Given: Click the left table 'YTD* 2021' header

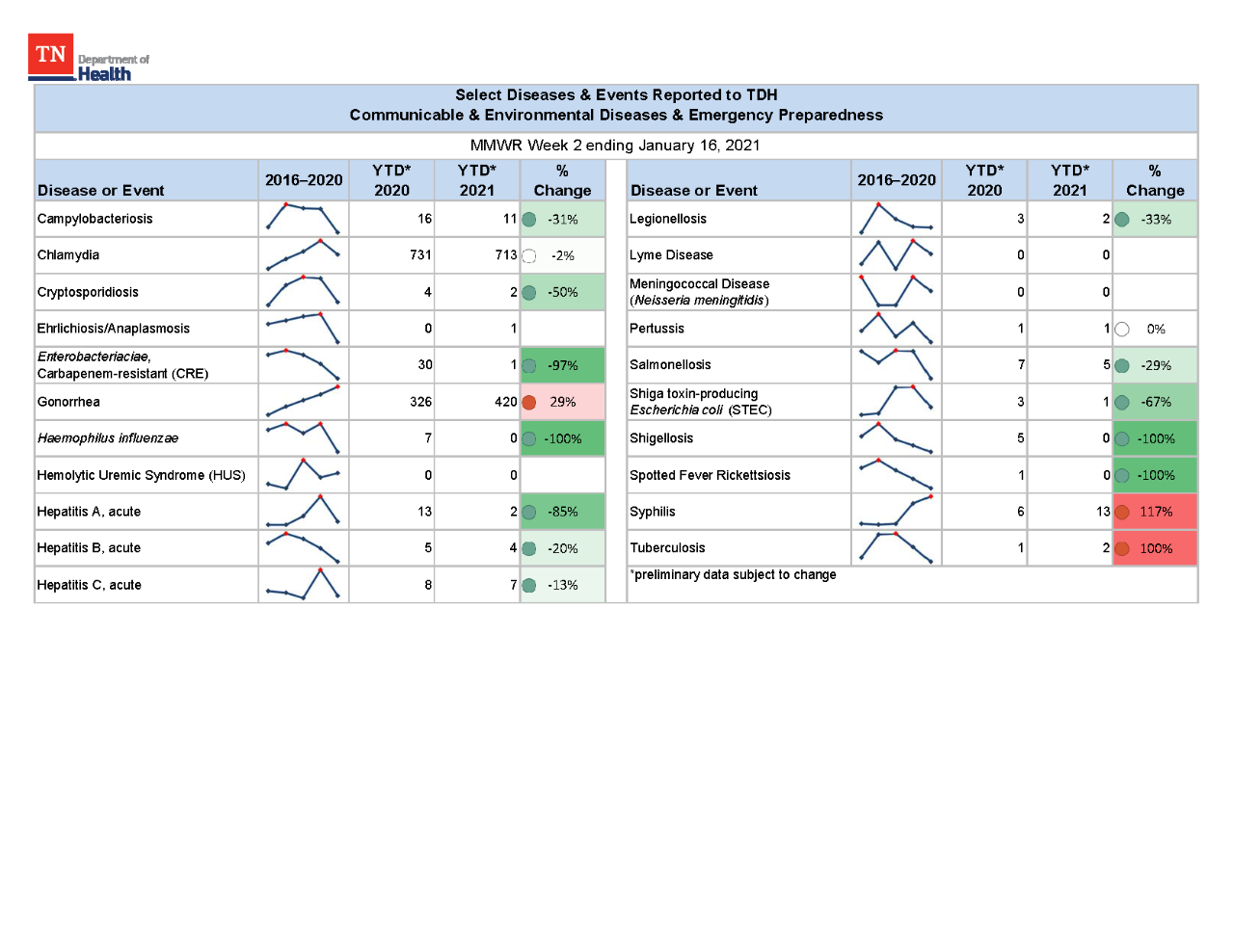Looking at the screenshot, I should 477,180.
